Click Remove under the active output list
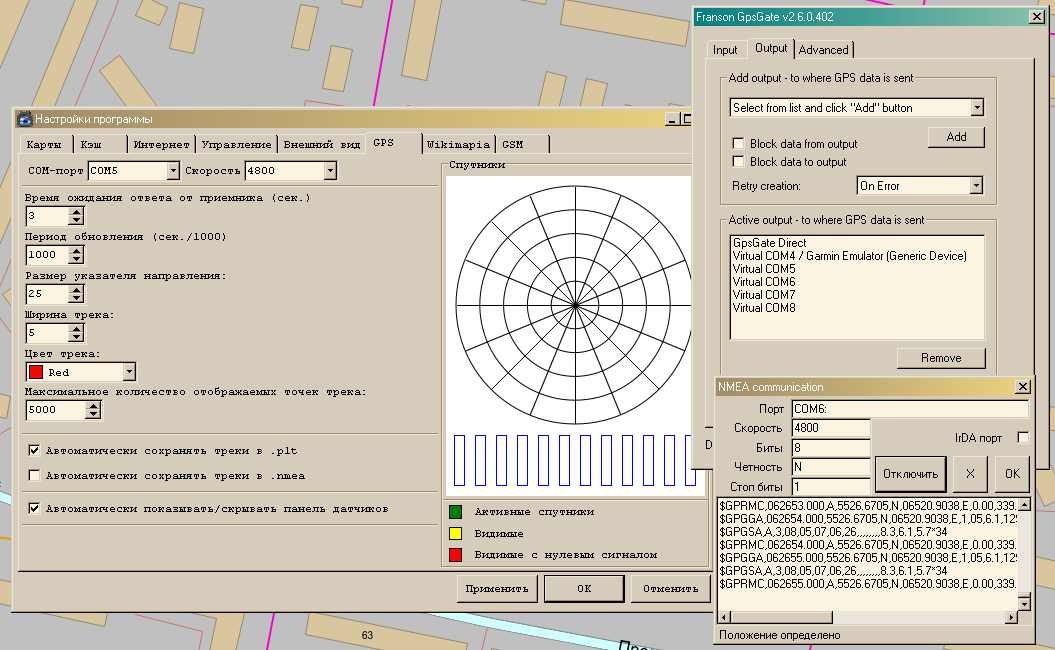 [940, 358]
